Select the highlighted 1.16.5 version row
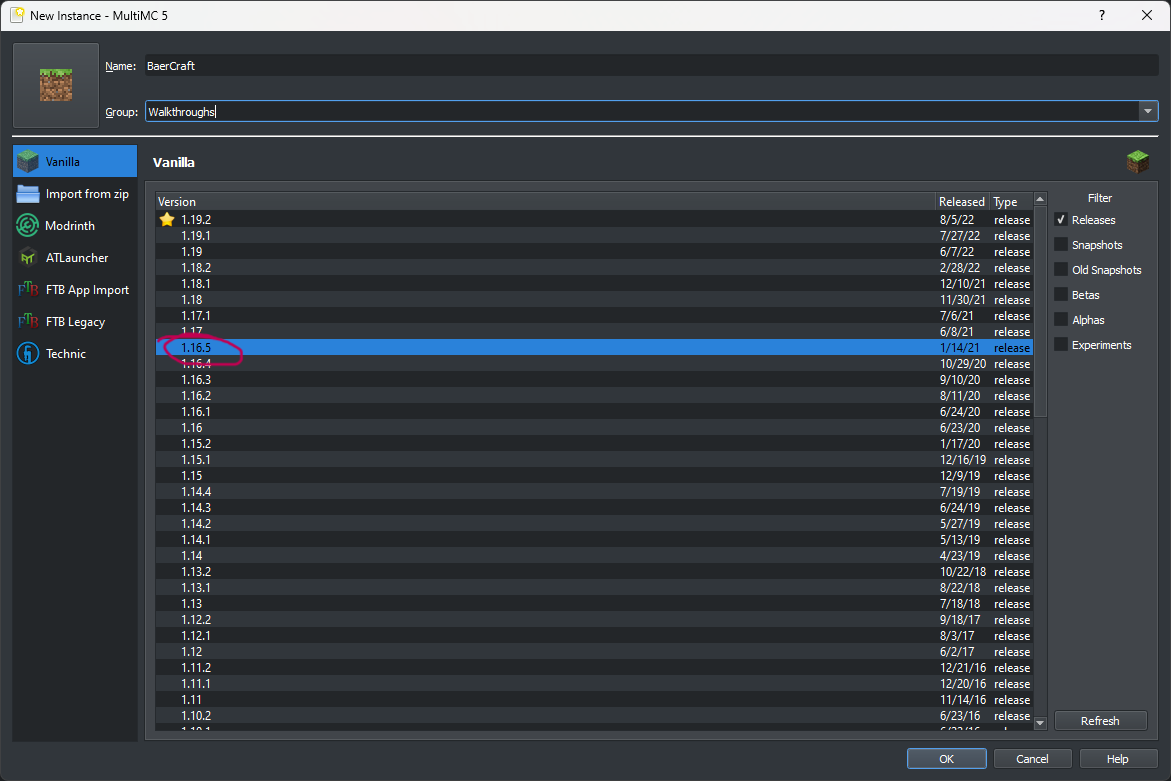Screen dimensions: 1171x781 [594, 348]
